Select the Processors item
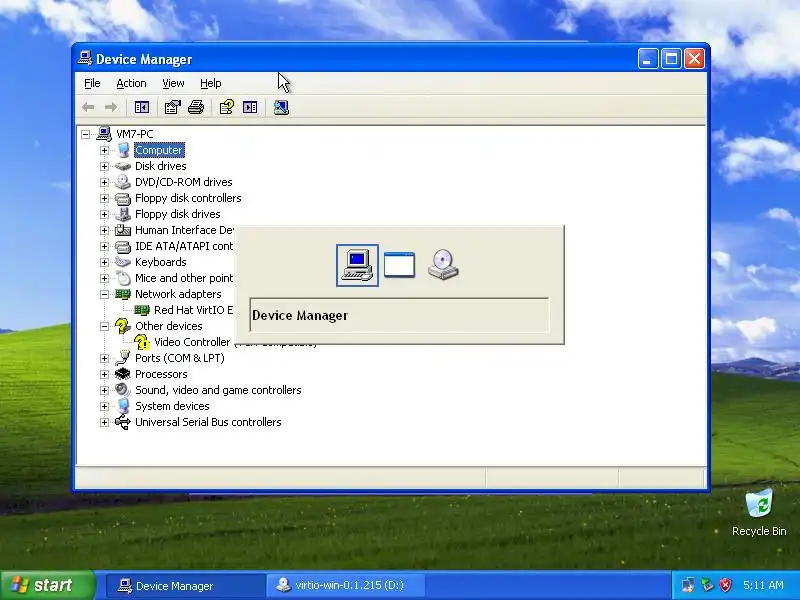Screen dimensions: 800x600 (x=161, y=374)
